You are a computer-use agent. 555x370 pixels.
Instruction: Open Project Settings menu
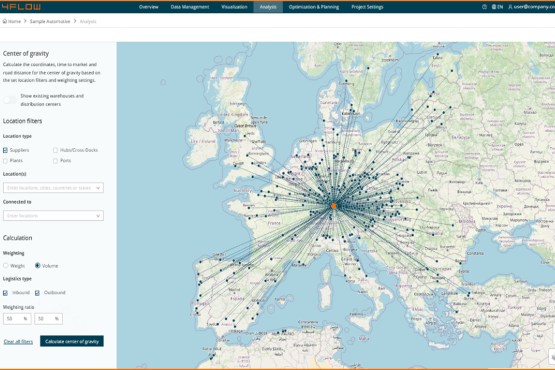[367, 7]
